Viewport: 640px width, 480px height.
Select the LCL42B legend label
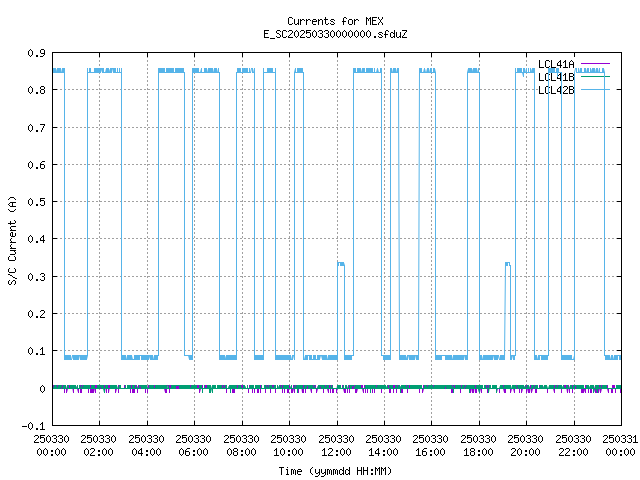point(556,90)
